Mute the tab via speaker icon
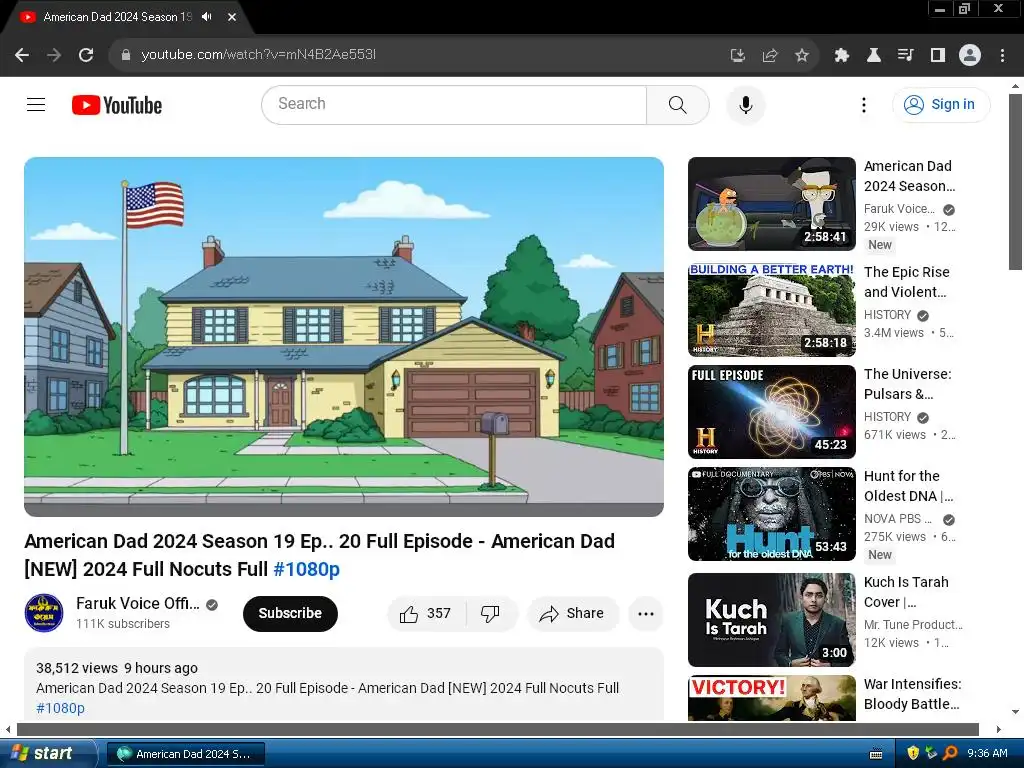This screenshot has width=1024, height=768. [207, 17]
